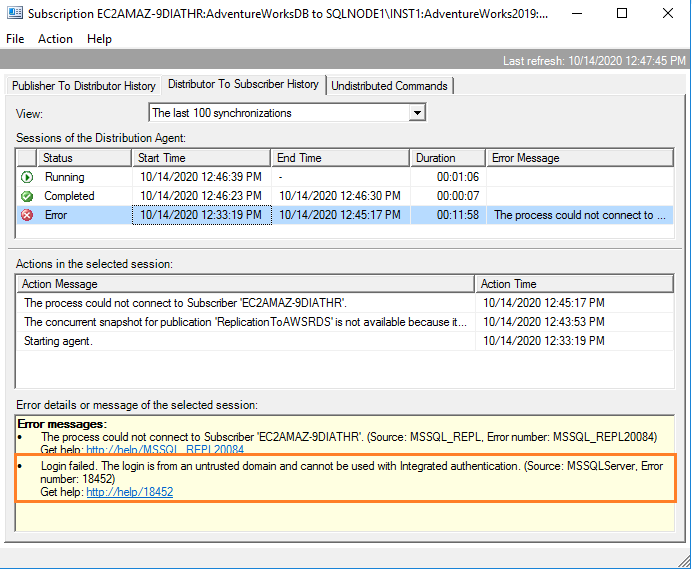This screenshot has width=692, height=570.
Task: Click the 'The last 100 synchronizations' combo box
Action: click(287, 113)
